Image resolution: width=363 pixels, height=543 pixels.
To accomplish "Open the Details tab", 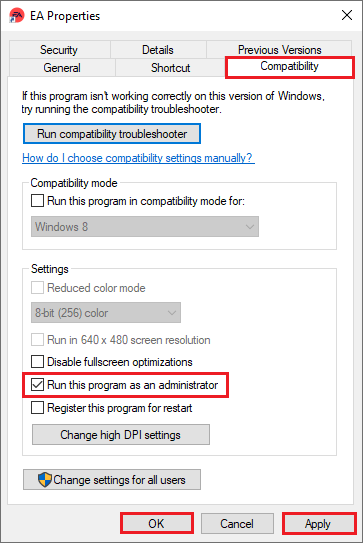I will (x=158, y=50).
